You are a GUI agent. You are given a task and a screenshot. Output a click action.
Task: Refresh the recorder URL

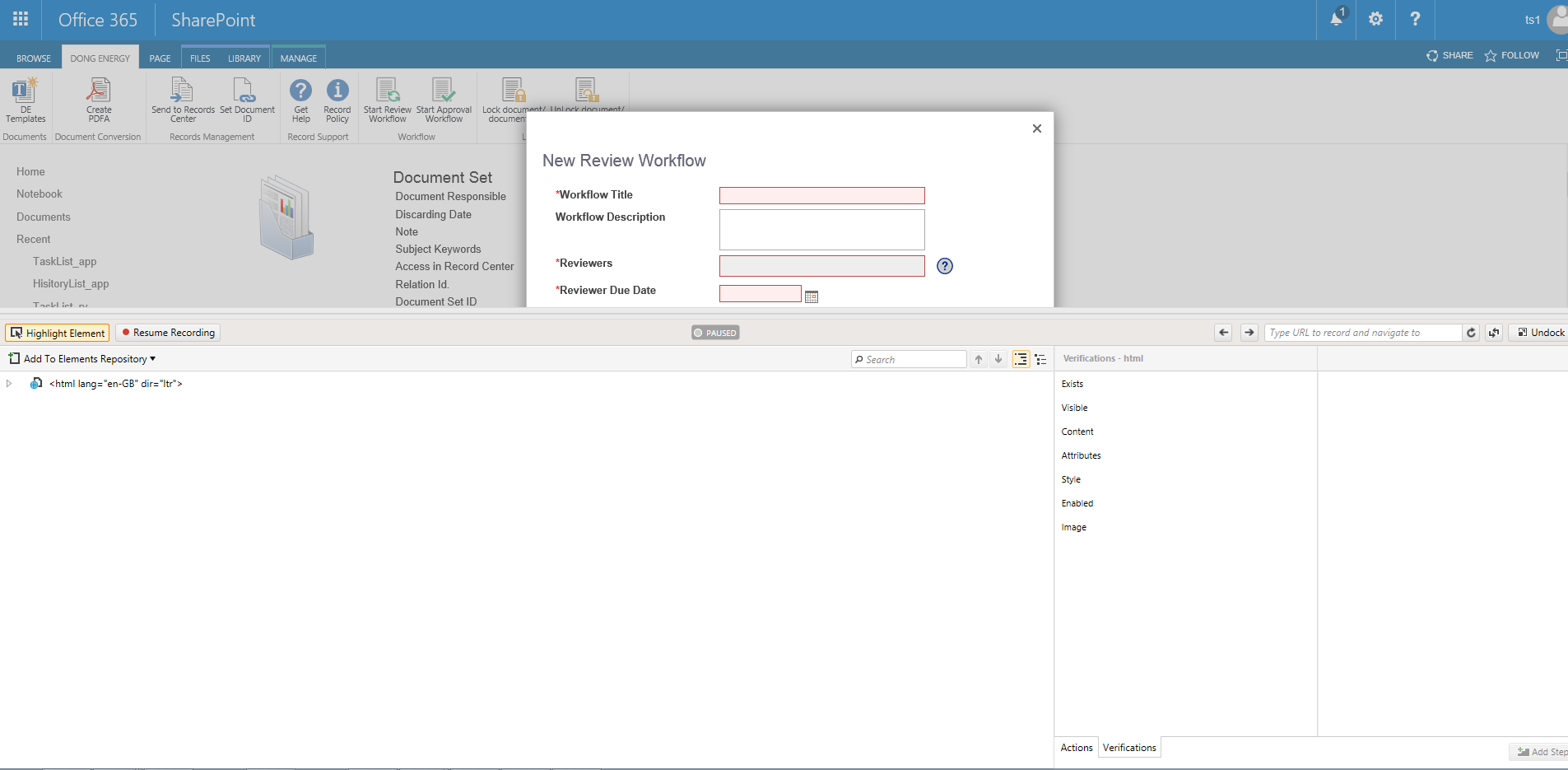(x=1471, y=333)
